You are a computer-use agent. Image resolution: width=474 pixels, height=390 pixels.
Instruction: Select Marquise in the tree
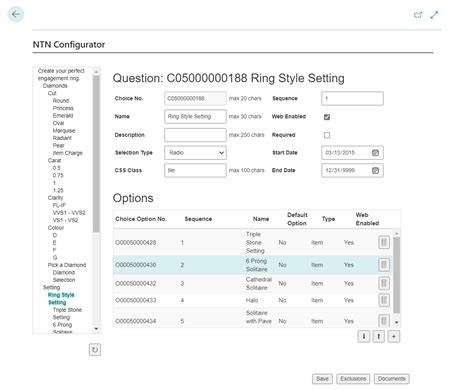pos(64,131)
